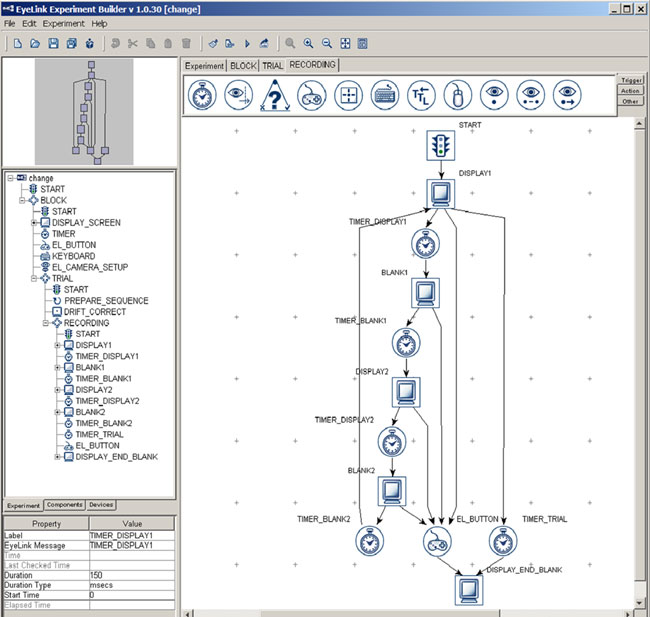Open the Edit menu
The height and width of the screenshot is (617, 650).
[x=29, y=24]
